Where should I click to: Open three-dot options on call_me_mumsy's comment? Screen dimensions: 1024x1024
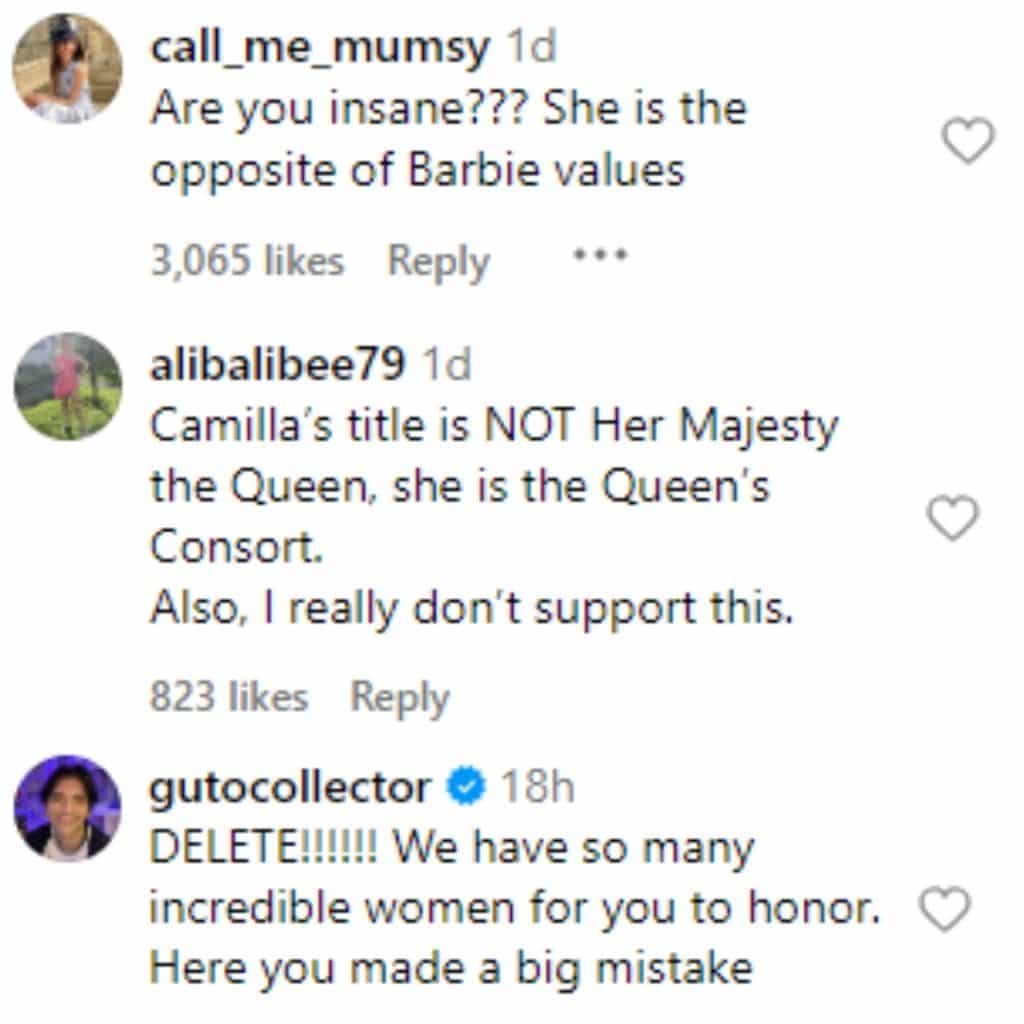(599, 256)
